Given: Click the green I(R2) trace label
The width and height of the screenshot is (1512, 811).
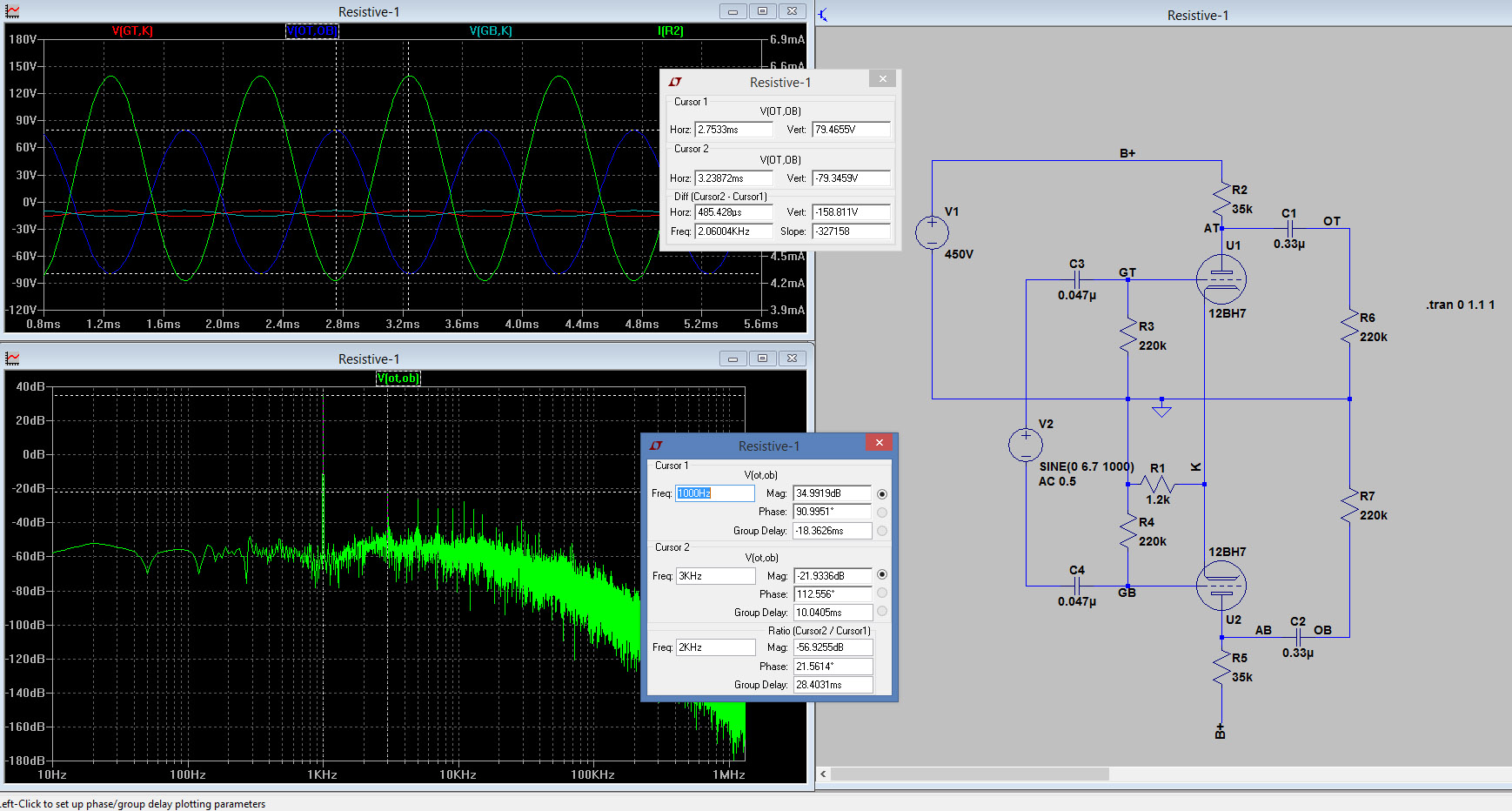Looking at the screenshot, I should (x=671, y=30).
